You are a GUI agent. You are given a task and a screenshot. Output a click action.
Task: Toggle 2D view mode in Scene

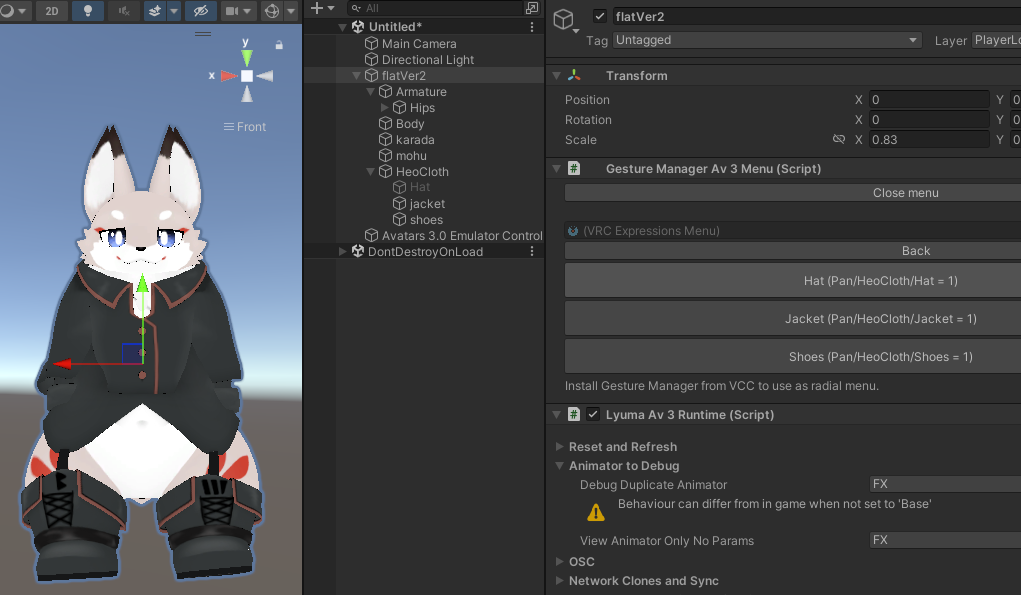coord(51,10)
